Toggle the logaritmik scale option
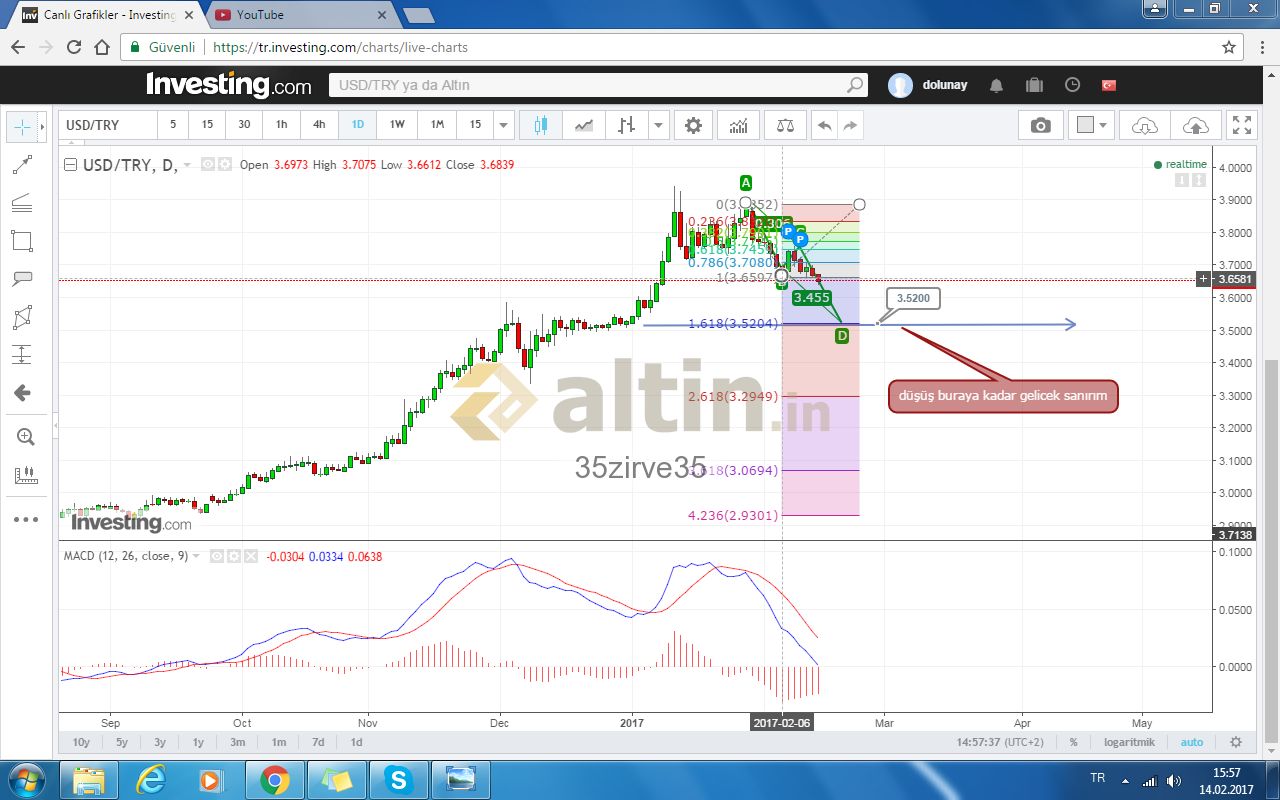 [1129, 742]
